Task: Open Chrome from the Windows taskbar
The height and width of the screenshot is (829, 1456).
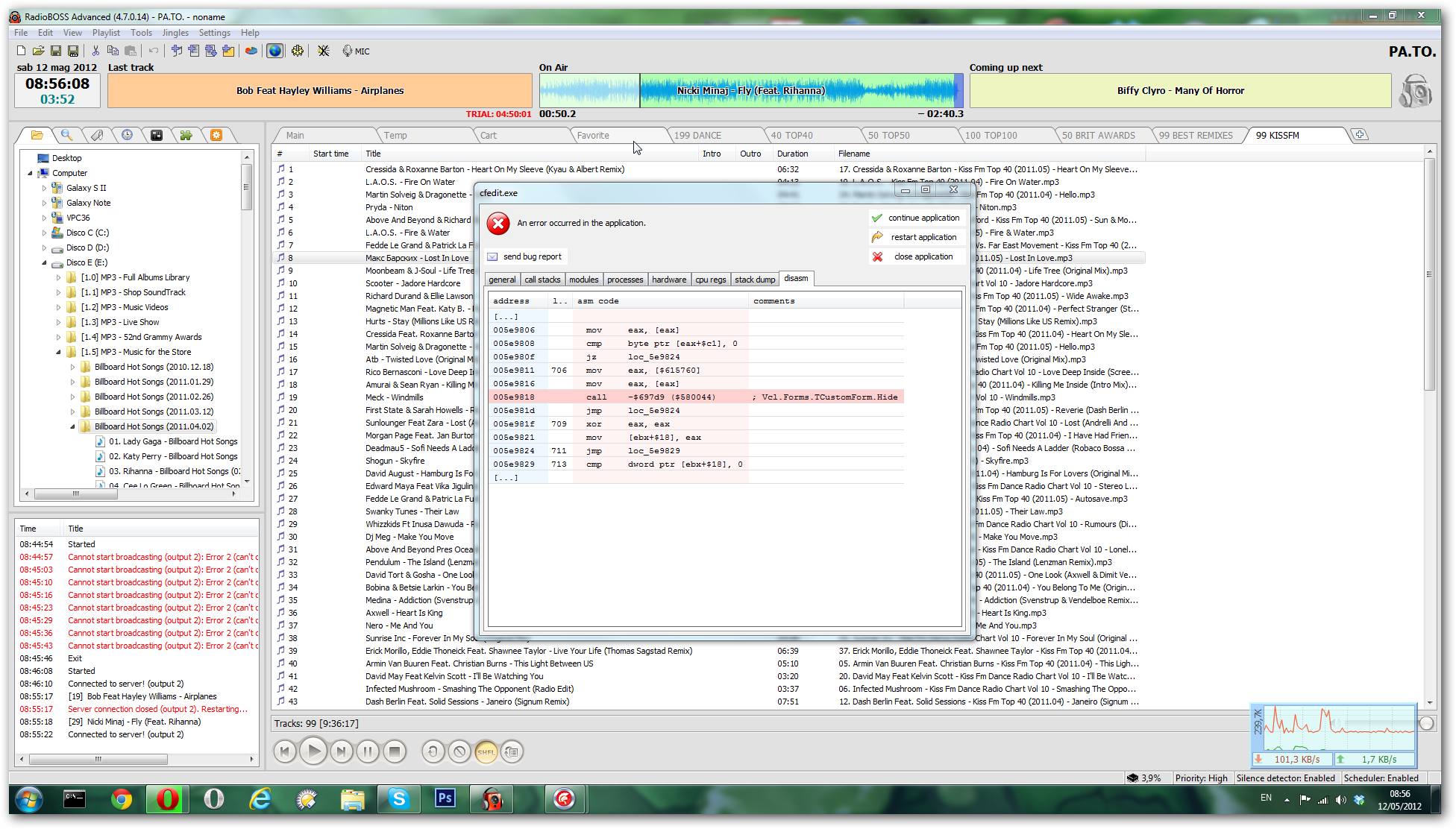Action: (x=122, y=799)
